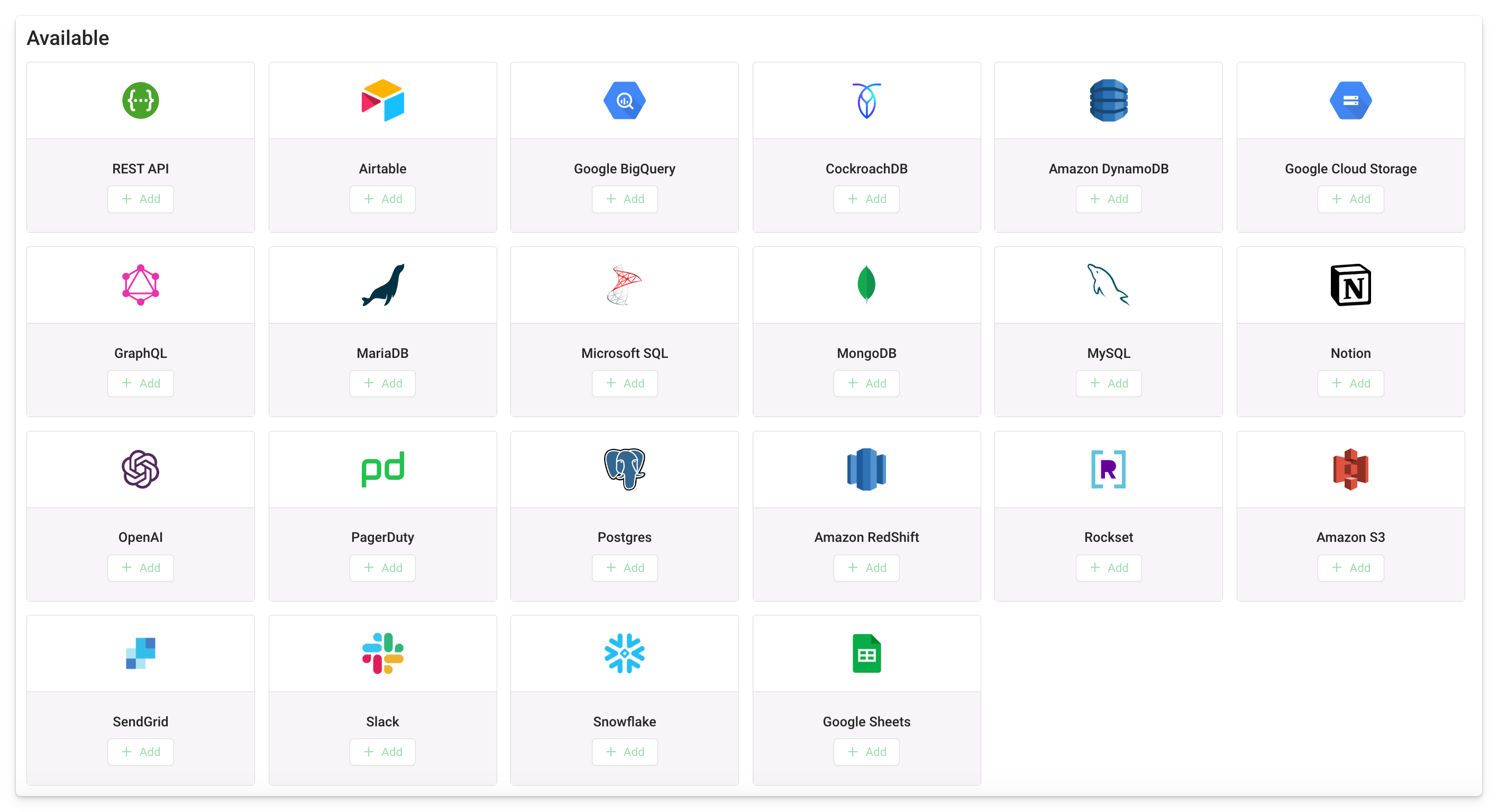Add the Amazon S3 integration
1498x812 pixels.
[1350, 568]
